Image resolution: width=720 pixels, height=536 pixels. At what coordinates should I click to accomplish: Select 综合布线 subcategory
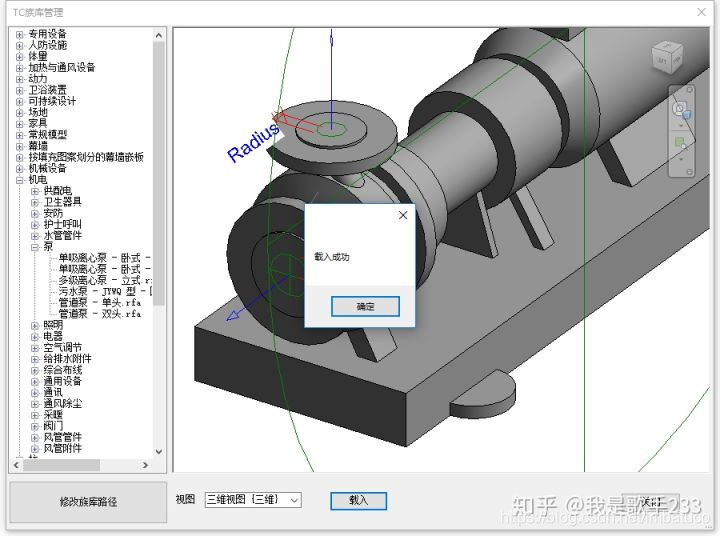tap(62, 370)
